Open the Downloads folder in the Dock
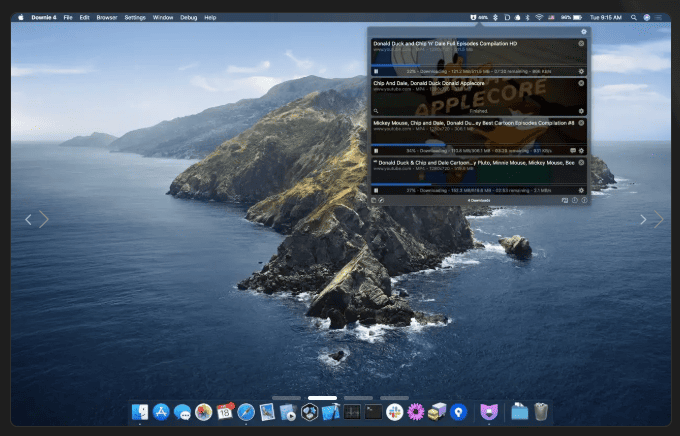 pyautogui.click(x=519, y=412)
